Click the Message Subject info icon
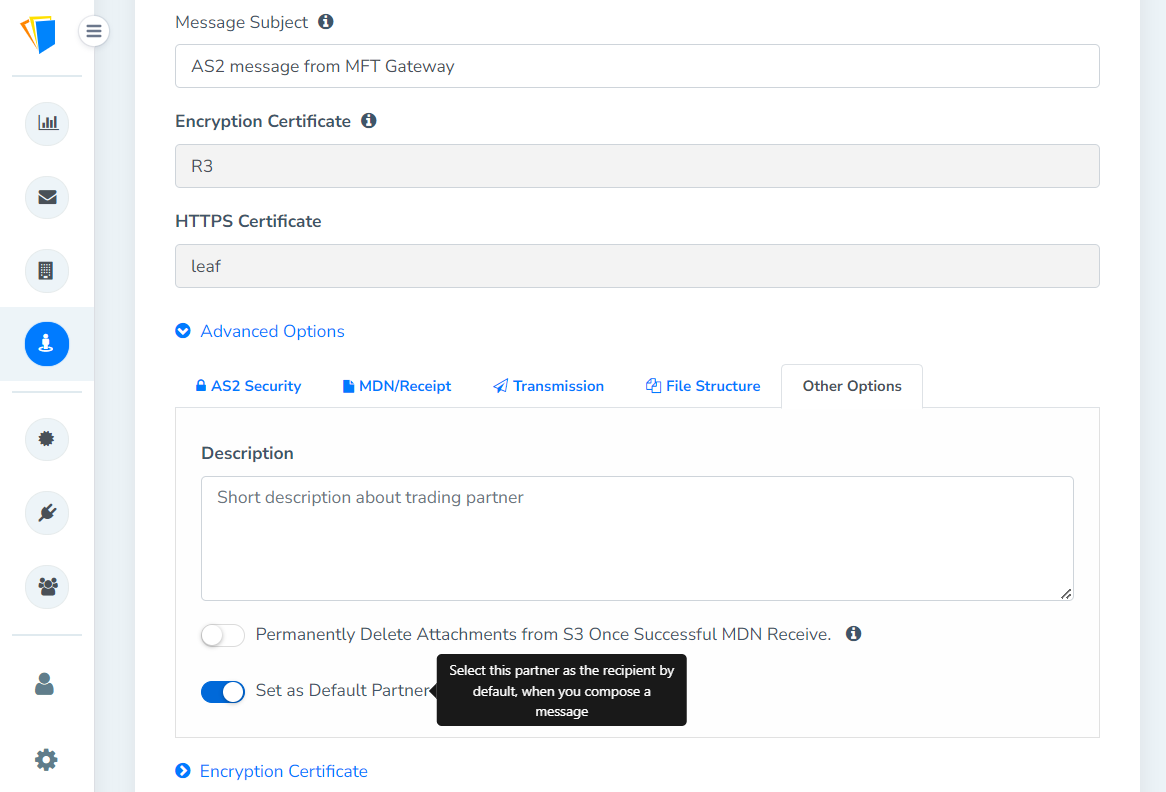 (325, 20)
